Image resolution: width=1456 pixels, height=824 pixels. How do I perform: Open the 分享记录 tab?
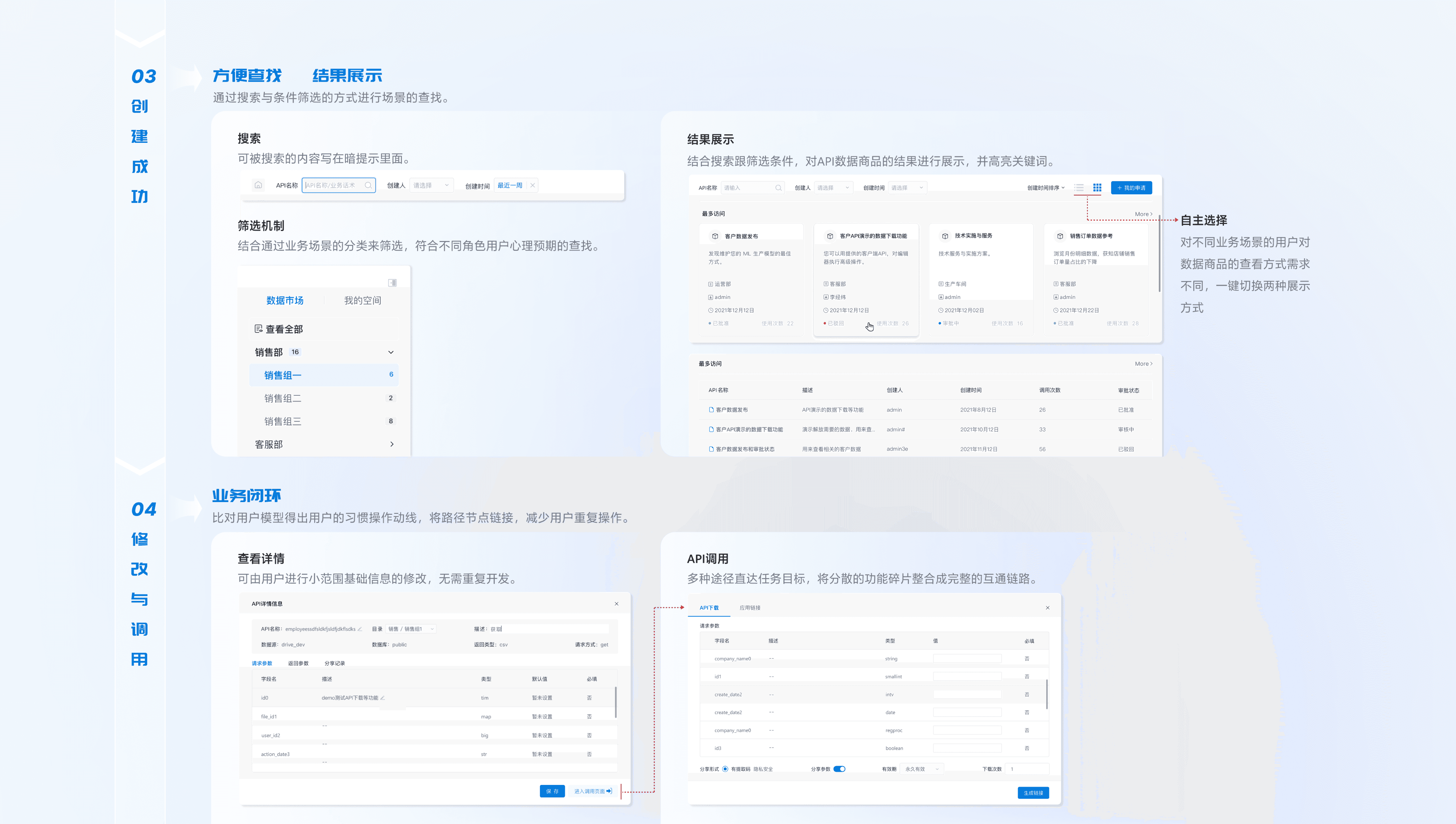click(x=334, y=663)
